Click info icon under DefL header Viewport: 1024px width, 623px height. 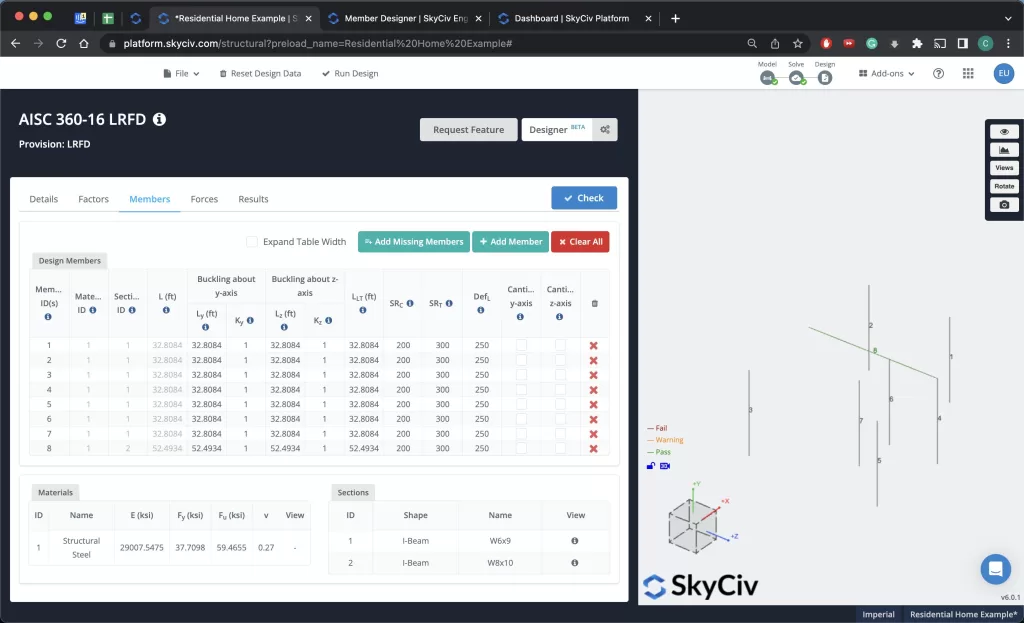point(481,310)
